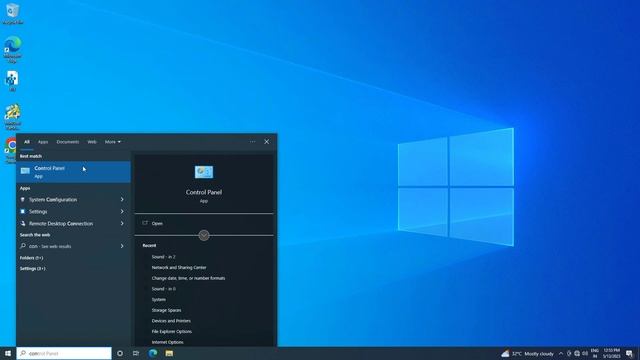
Task: Click the Settings app icon in results
Action: coord(22,211)
